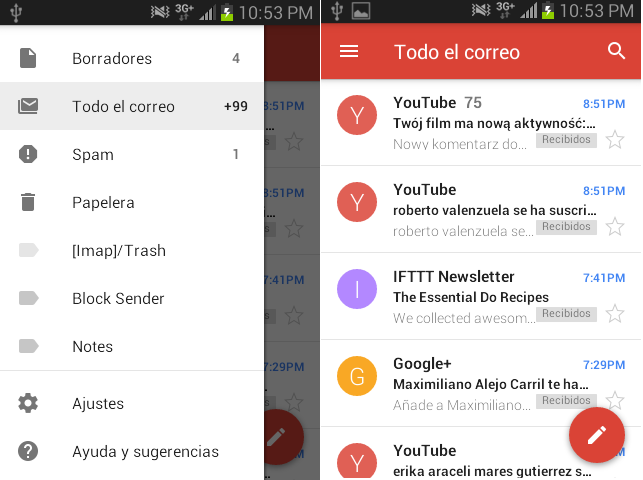Viewport: 643px width, 480px height.
Task: Tap the Block Sender label tag icon
Action: tap(29, 298)
